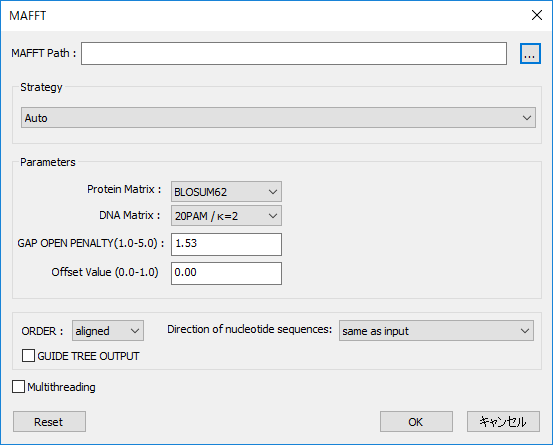Expand the BLOSUM62 Protein Matrix dropdown
Screen dimensions: 553x445
226,192
